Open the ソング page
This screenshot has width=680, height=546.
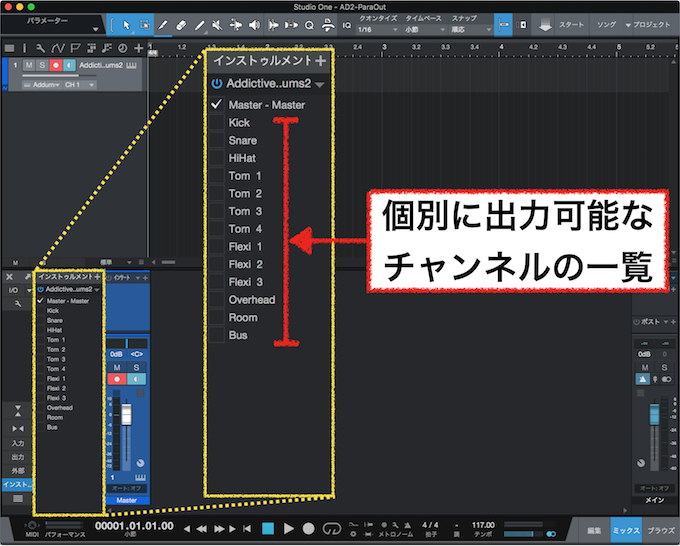606,25
